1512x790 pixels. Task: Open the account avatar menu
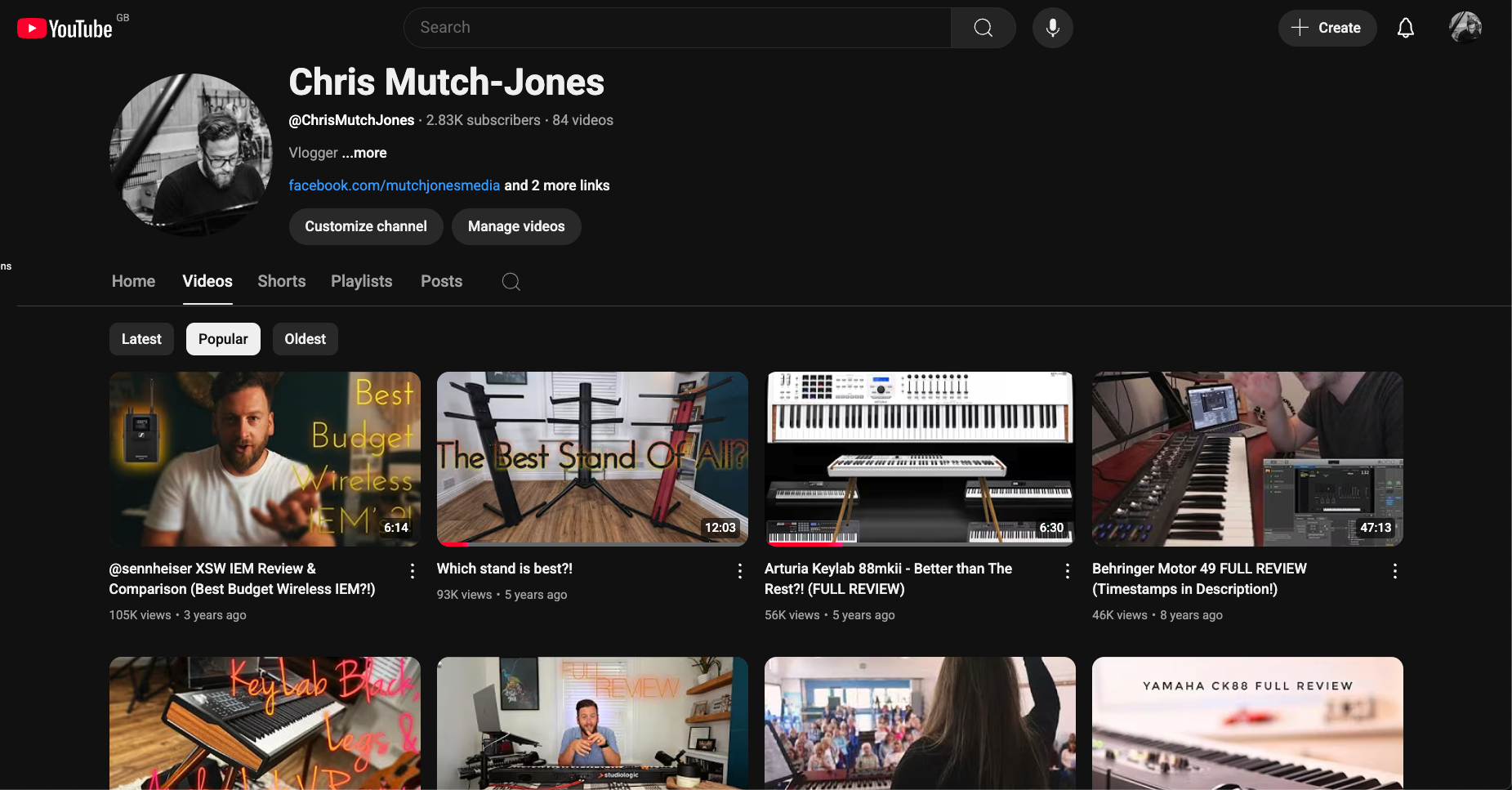(1465, 28)
